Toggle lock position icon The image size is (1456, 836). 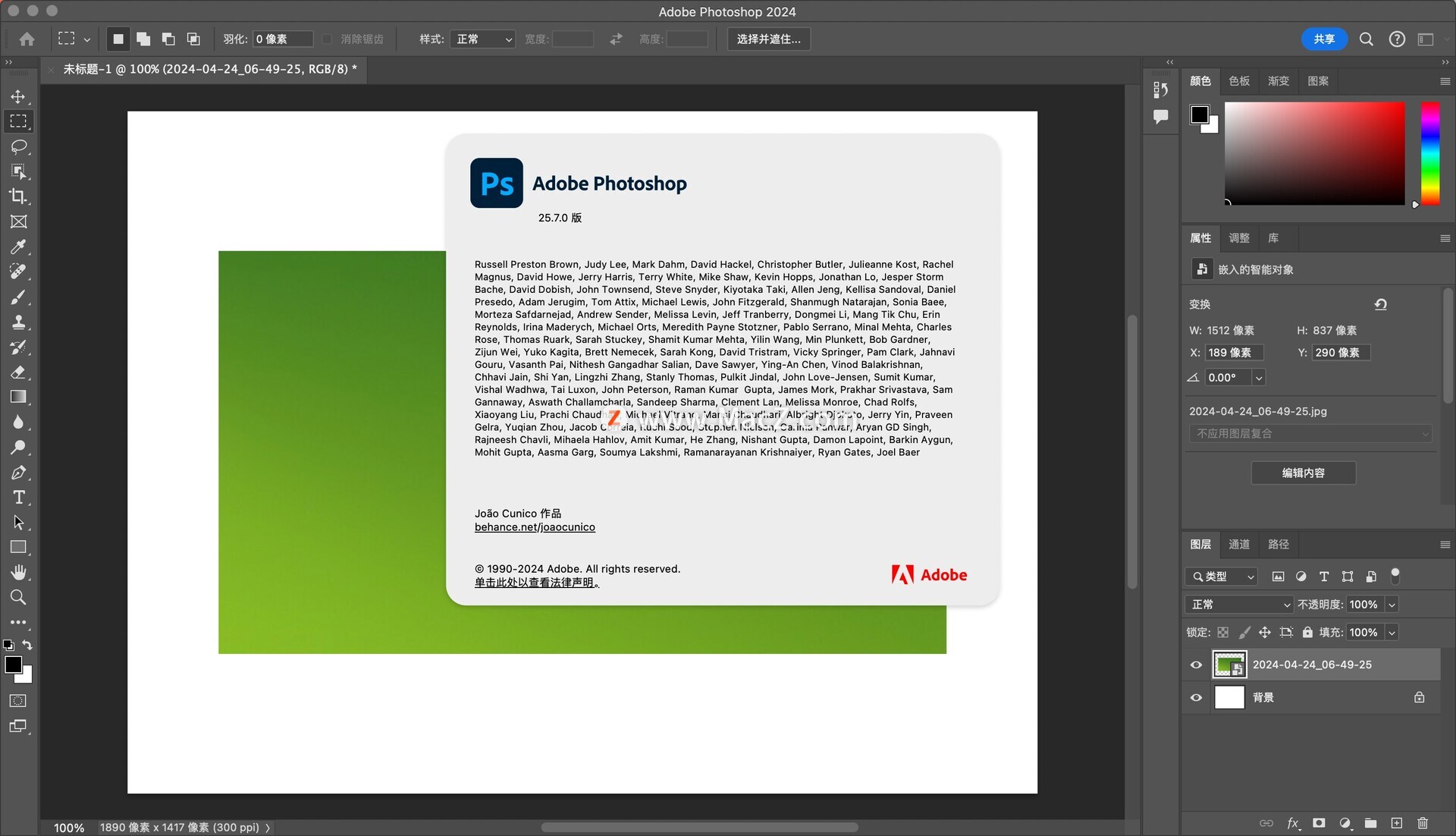pos(1264,632)
